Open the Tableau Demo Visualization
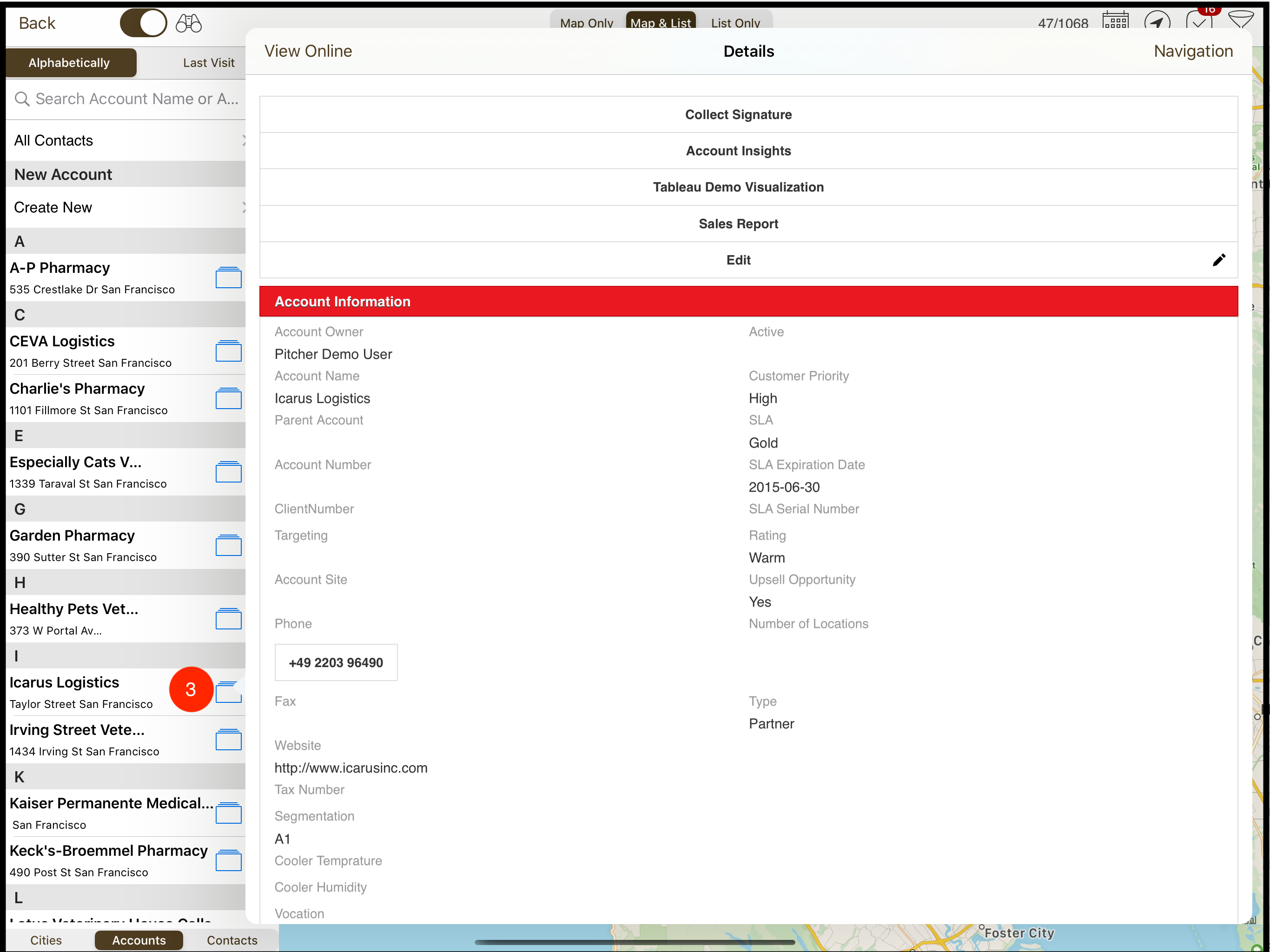 pyautogui.click(x=738, y=186)
